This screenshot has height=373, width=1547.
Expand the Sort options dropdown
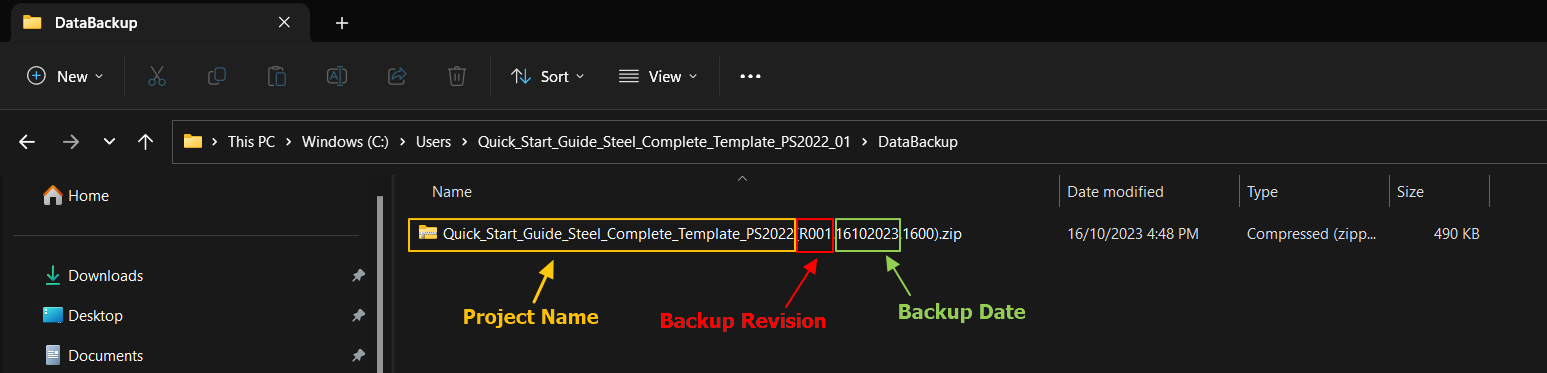[548, 76]
